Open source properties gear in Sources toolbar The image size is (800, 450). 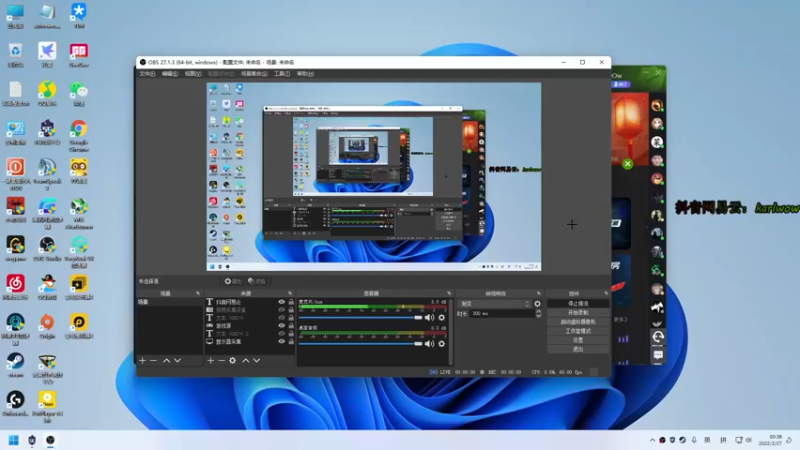point(233,360)
